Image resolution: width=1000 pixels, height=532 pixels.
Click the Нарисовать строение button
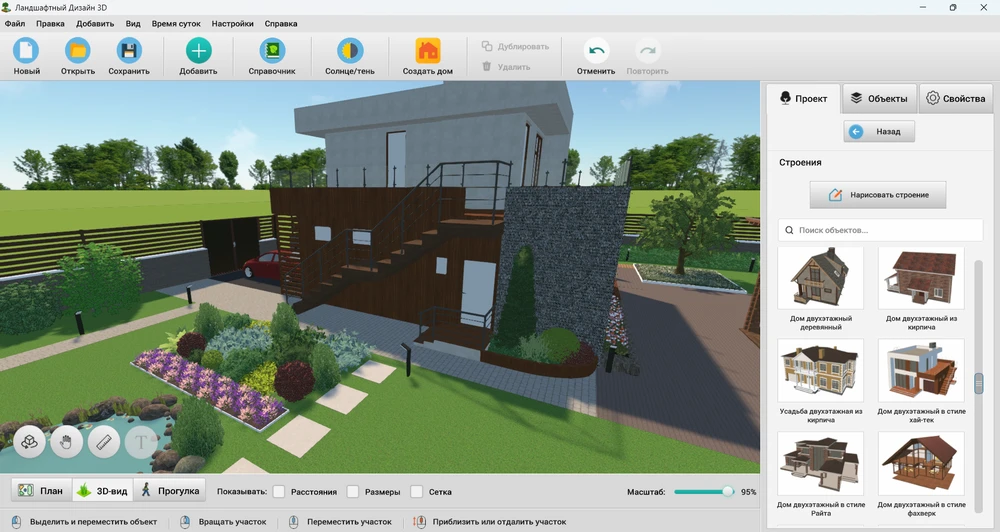click(x=878, y=195)
